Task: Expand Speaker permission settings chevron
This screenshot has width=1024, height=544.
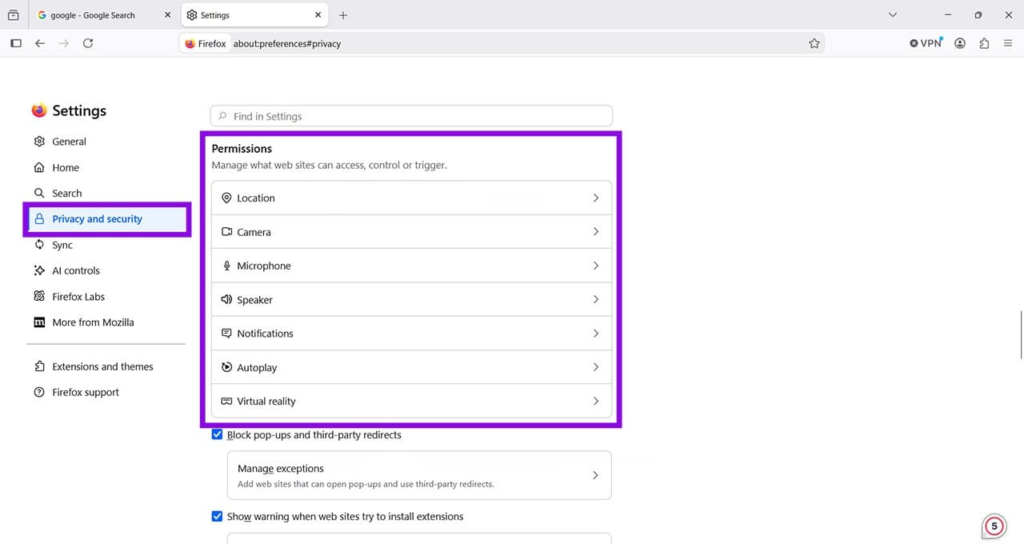Action: click(x=596, y=300)
